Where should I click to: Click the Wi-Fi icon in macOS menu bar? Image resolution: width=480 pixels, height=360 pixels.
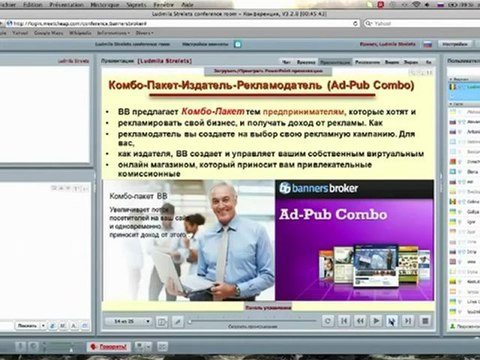(416, 5)
